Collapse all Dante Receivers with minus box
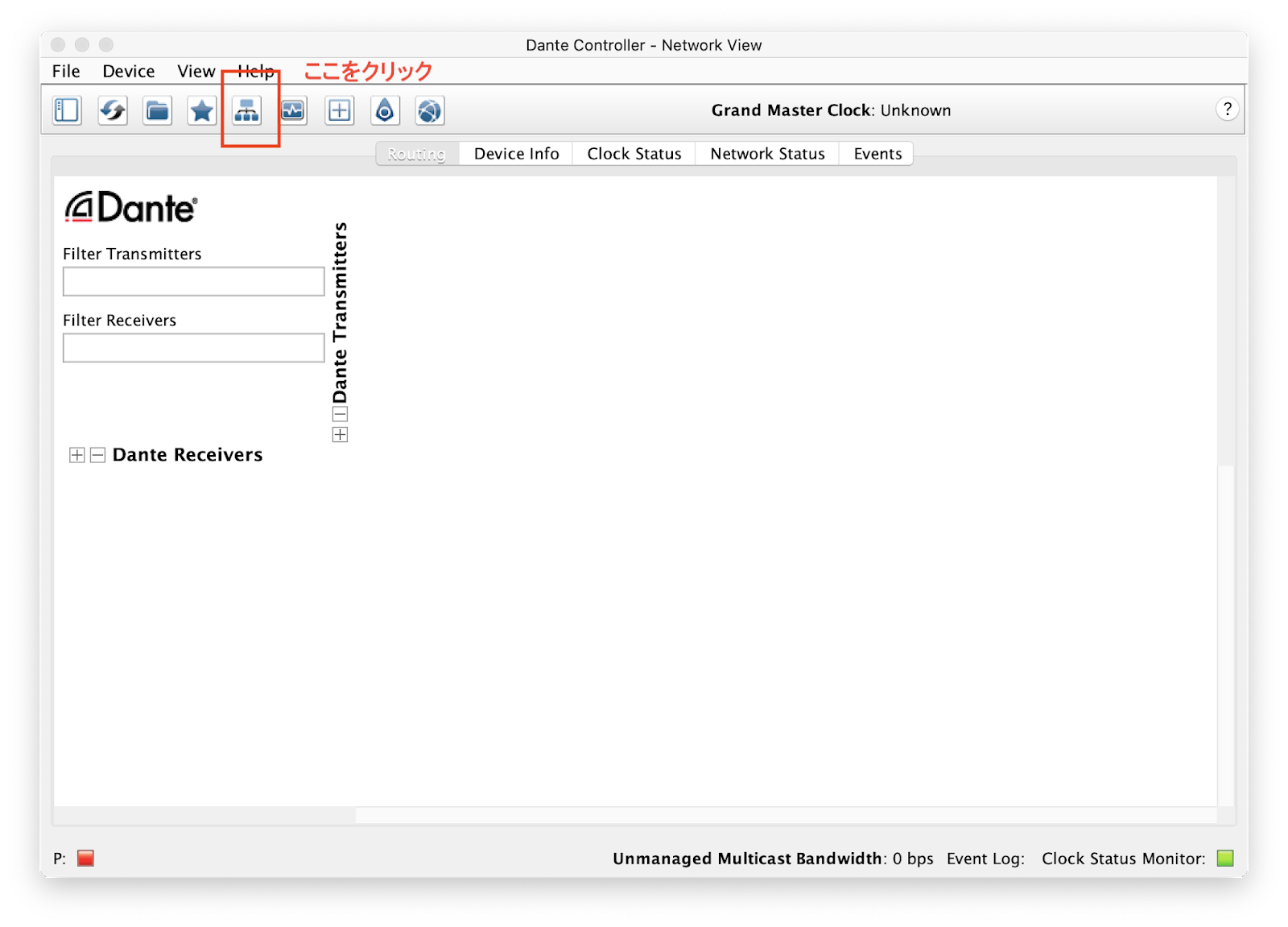 tap(97, 455)
